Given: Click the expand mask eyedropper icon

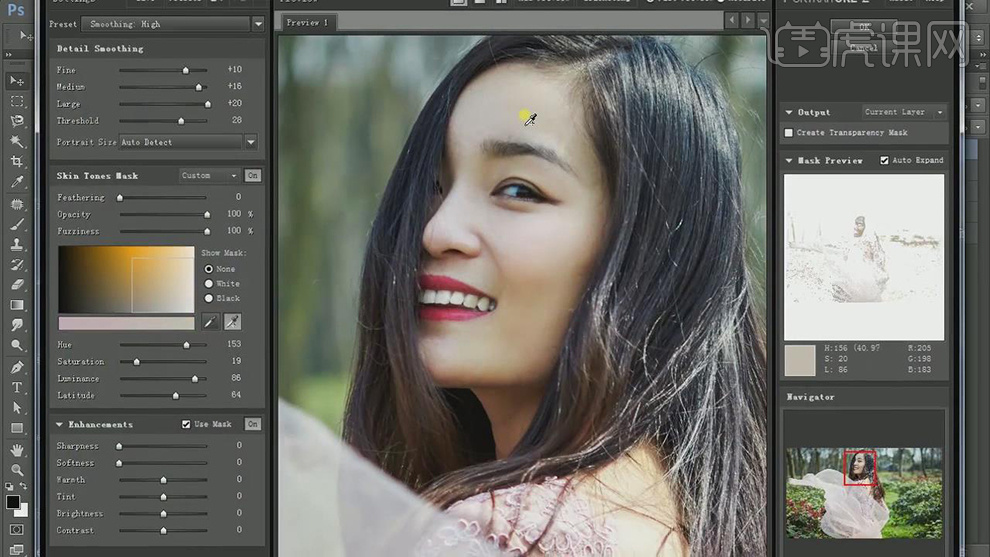Looking at the screenshot, I should (x=232, y=322).
